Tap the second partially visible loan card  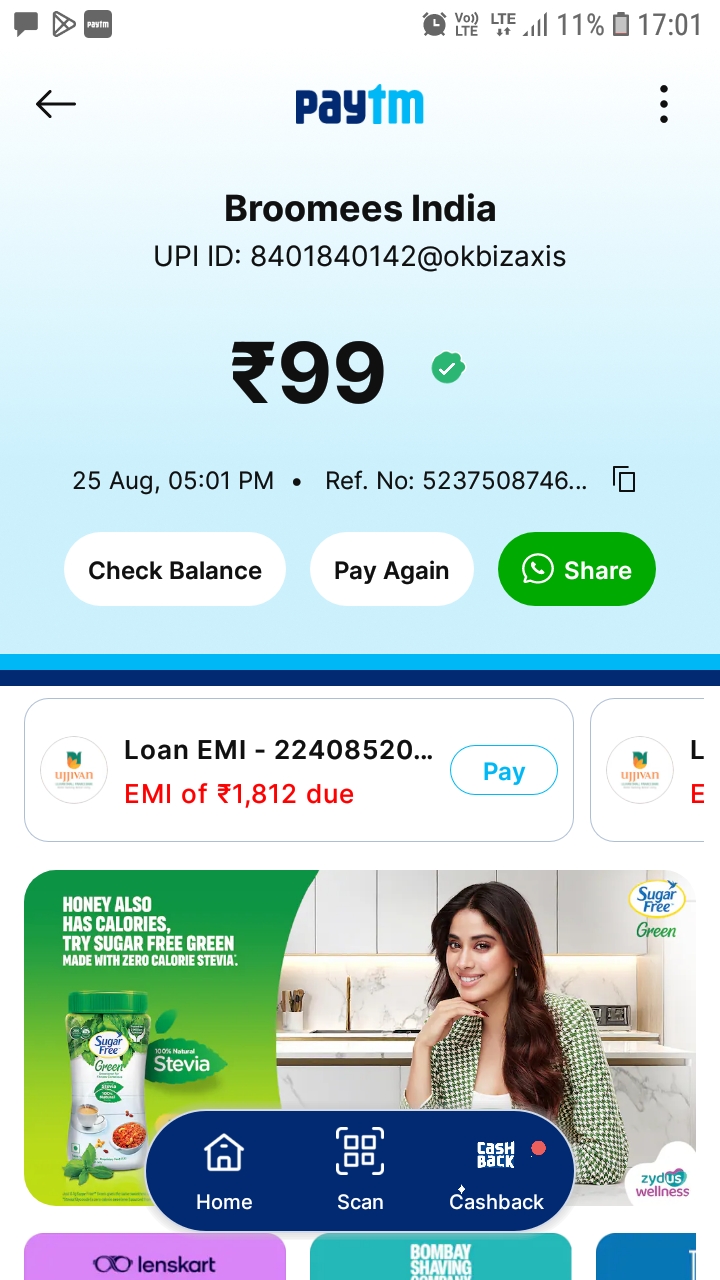click(655, 770)
